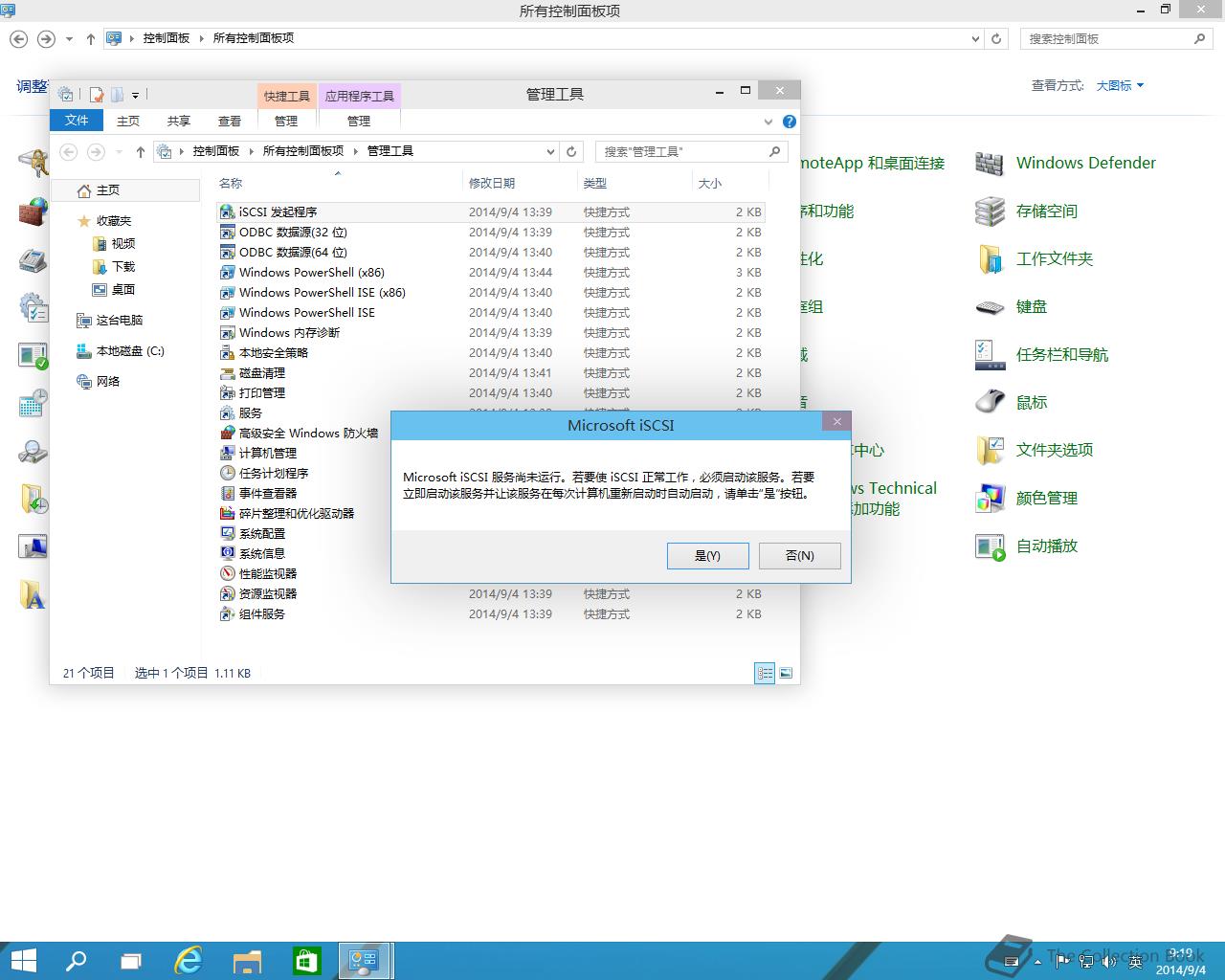
Task: Switch to the 主页 ribbon tab
Action: (x=128, y=121)
